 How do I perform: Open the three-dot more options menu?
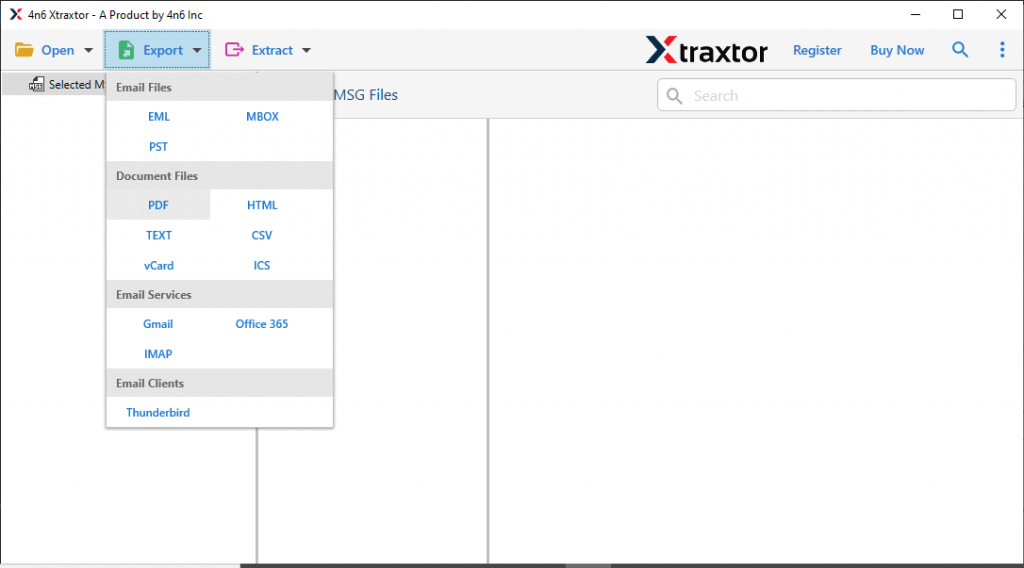coord(1002,50)
